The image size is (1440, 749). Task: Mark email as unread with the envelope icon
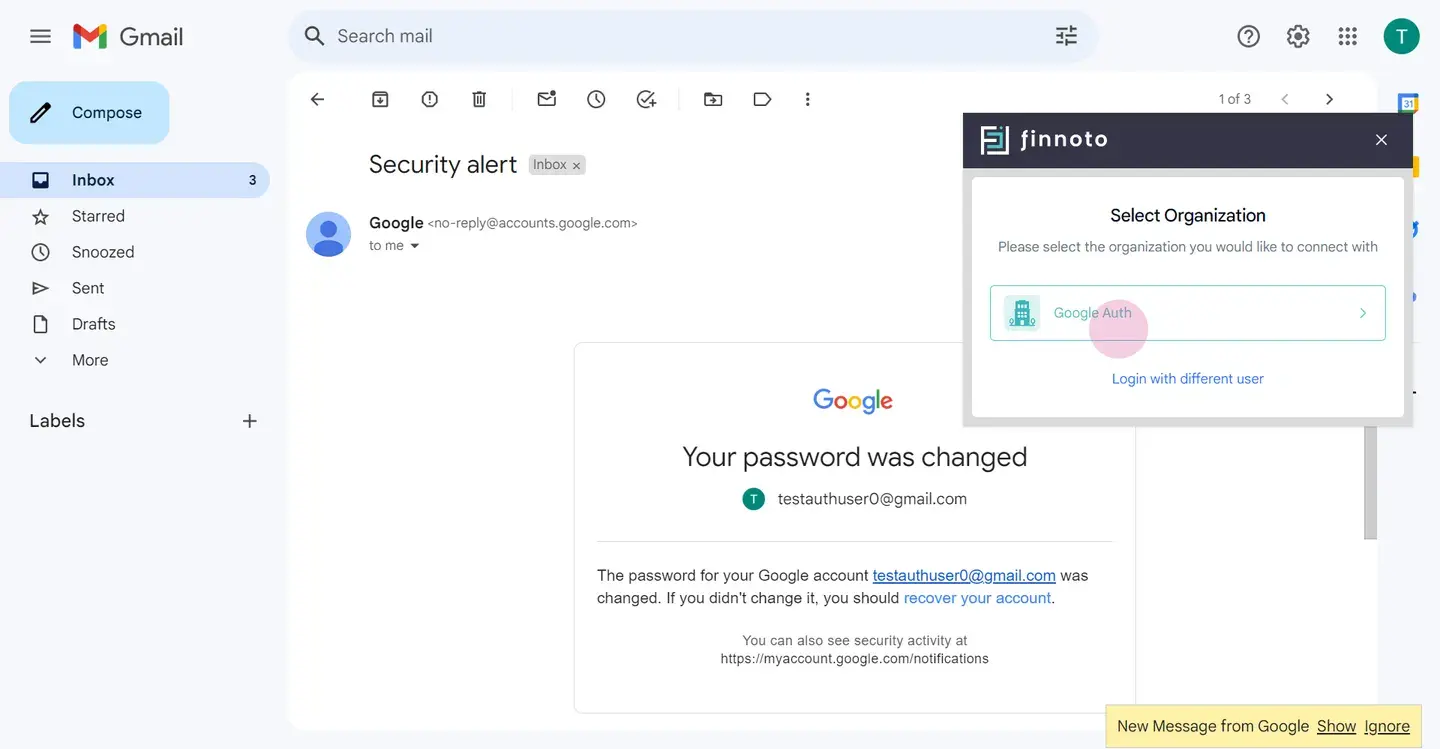coord(546,99)
